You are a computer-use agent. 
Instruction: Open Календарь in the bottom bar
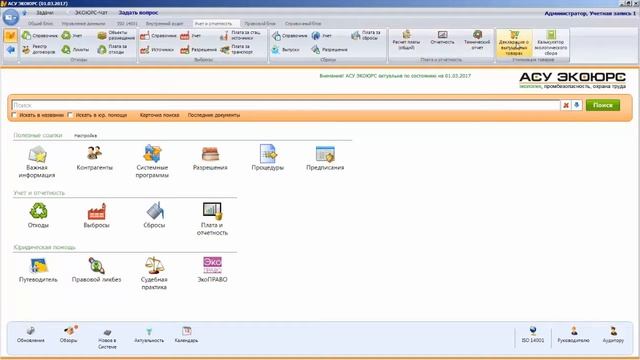tap(187, 335)
